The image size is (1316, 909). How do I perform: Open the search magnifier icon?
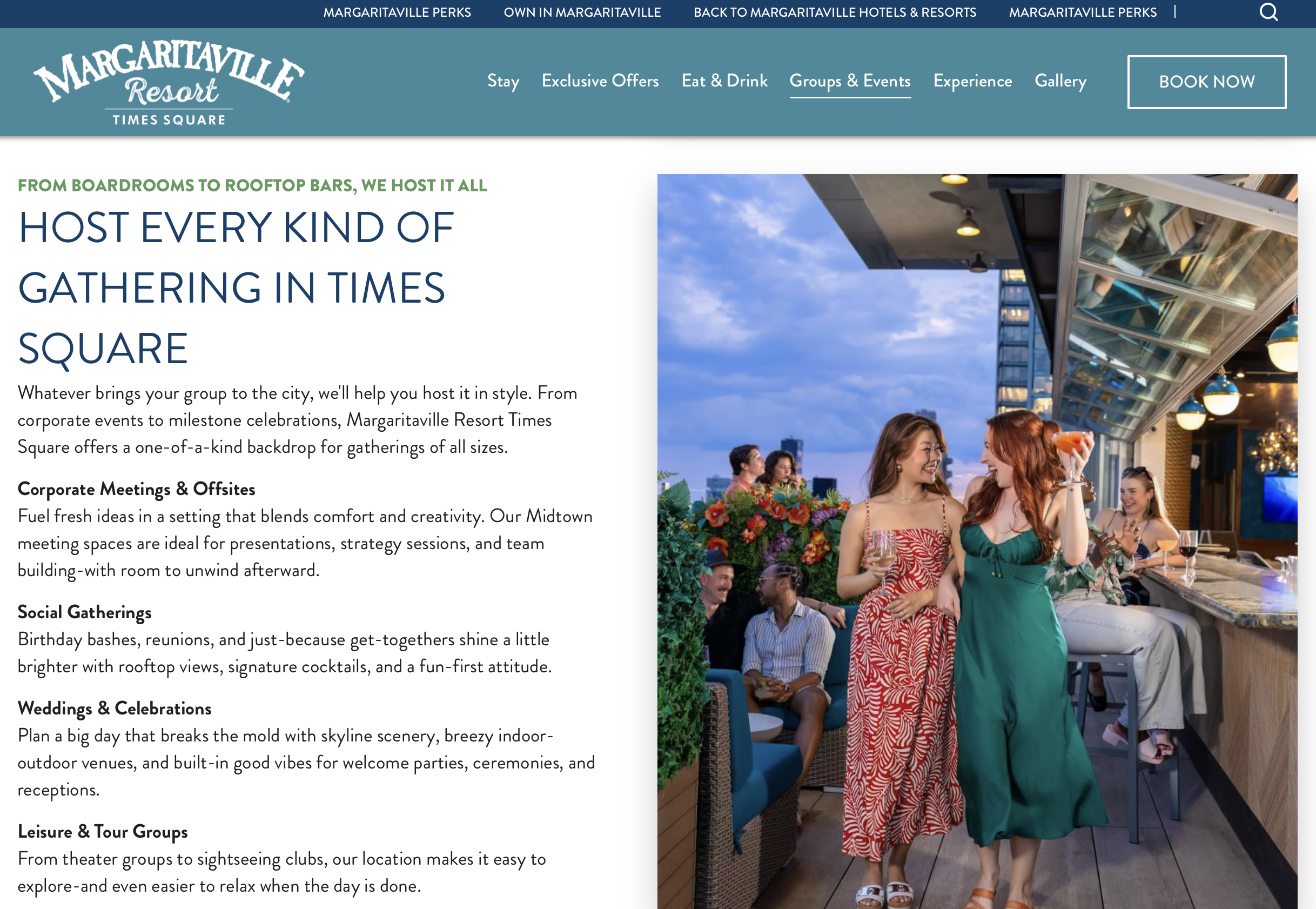[x=1268, y=12]
